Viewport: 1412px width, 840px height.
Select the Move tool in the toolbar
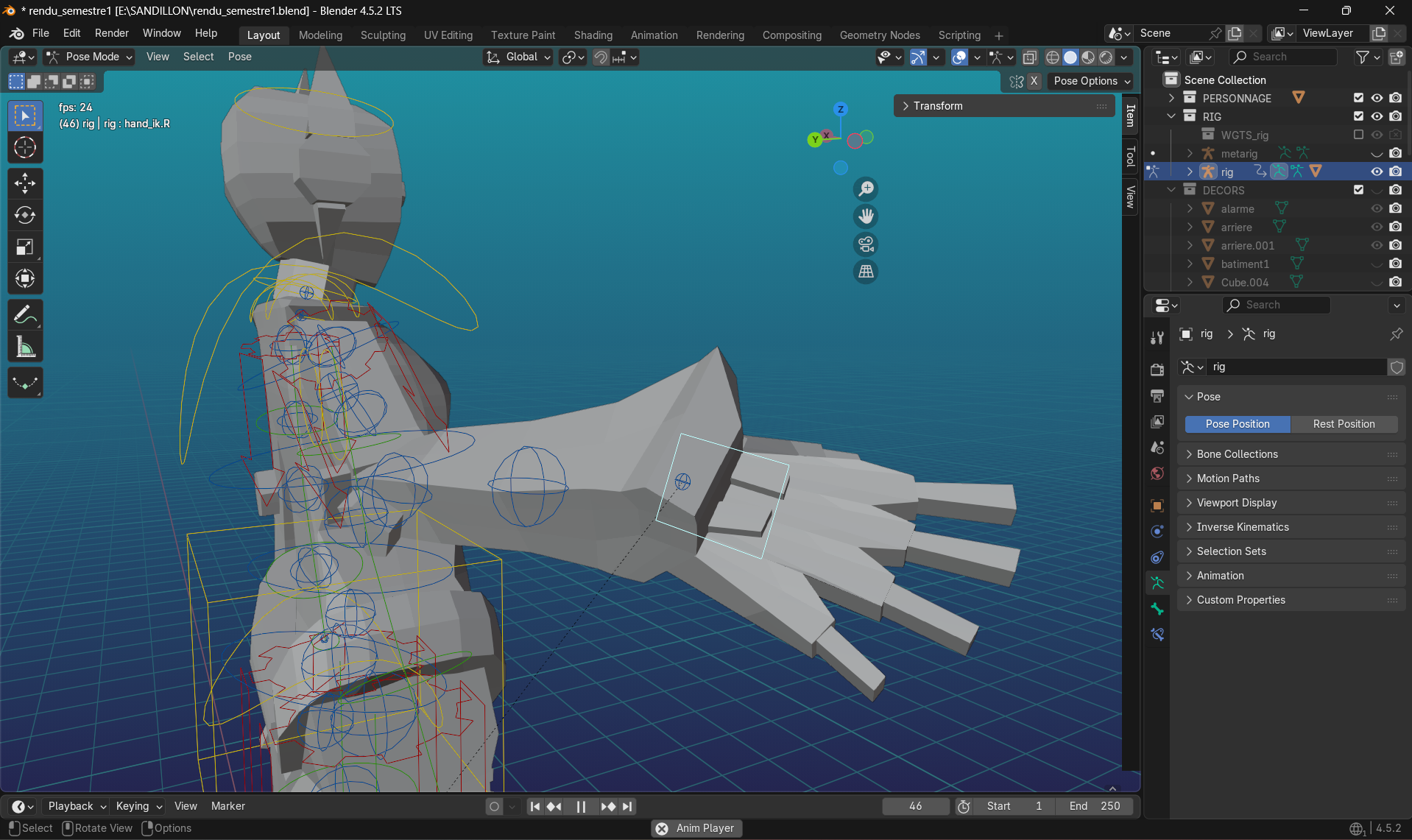tap(25, 183)
